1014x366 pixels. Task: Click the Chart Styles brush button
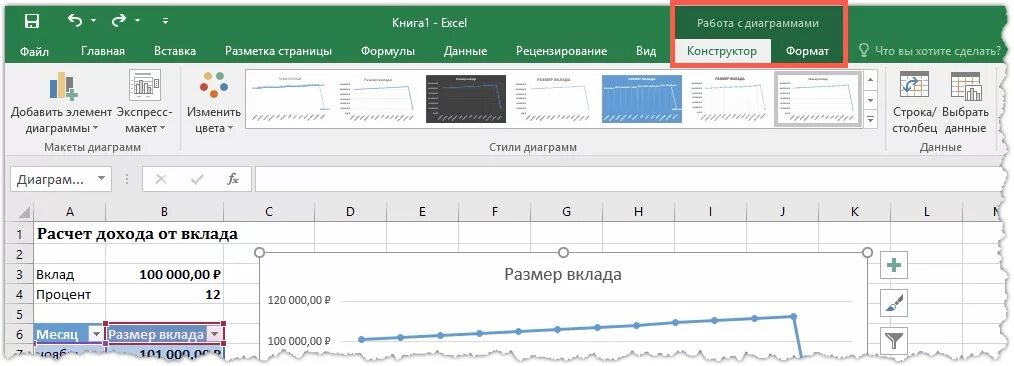click(894, 303)
